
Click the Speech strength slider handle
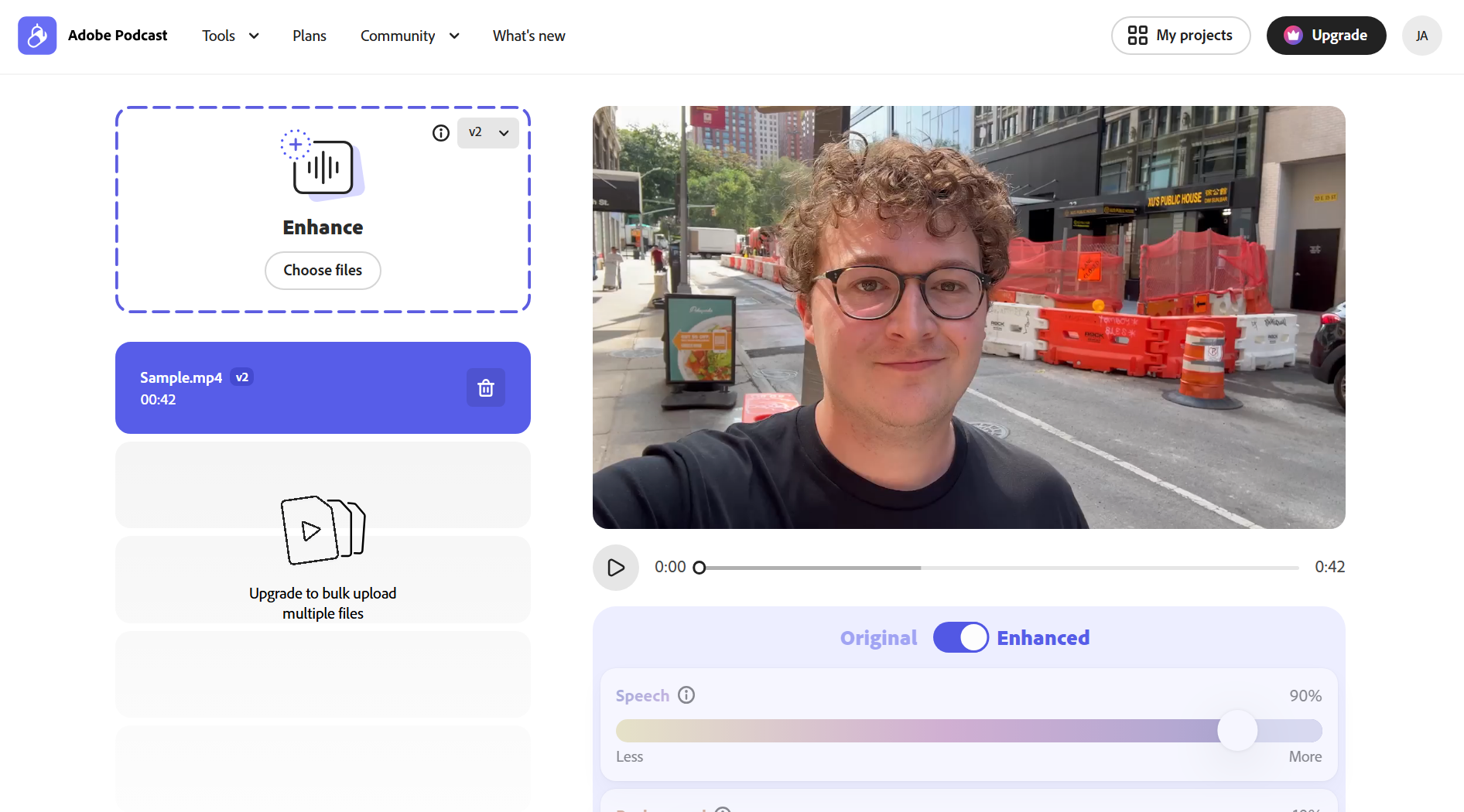pyautogui.click(x=1237, y=731)
